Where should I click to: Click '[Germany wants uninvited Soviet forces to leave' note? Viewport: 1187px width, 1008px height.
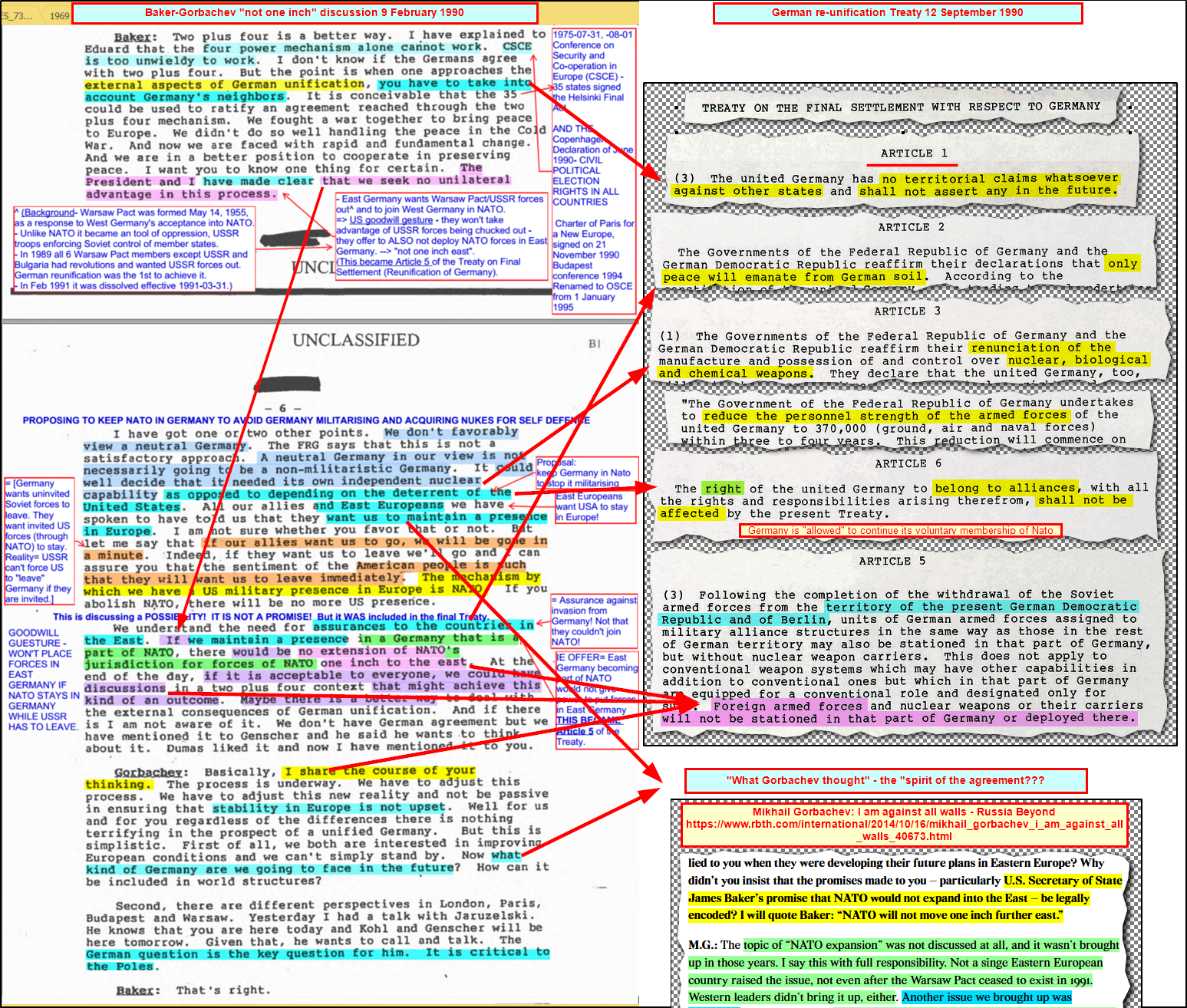click(x=38, y=542)
